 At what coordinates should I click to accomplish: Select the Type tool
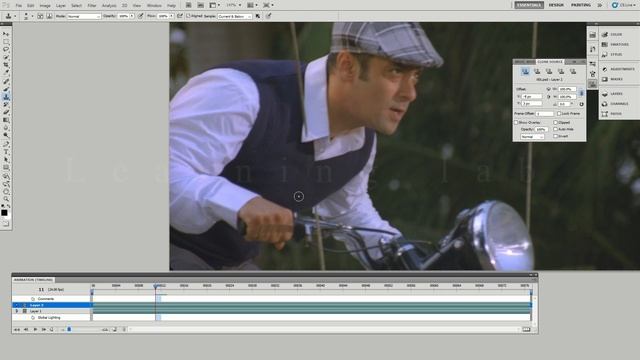click(x=6, y=152)
